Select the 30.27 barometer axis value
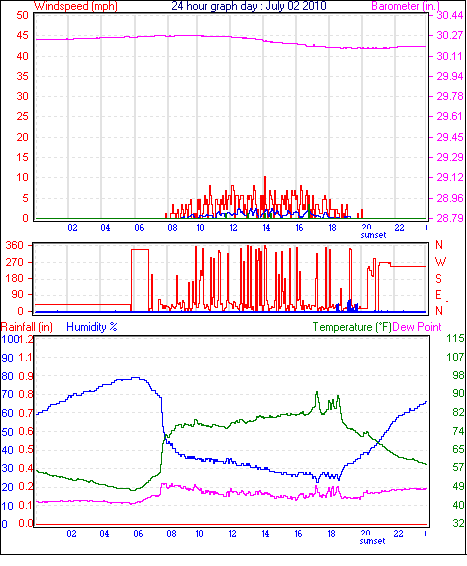This screenshot has width=467, height=566. pos(450,35)
